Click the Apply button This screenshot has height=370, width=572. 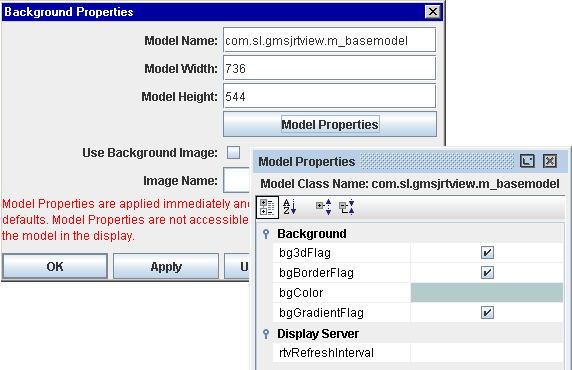point(166,266)
